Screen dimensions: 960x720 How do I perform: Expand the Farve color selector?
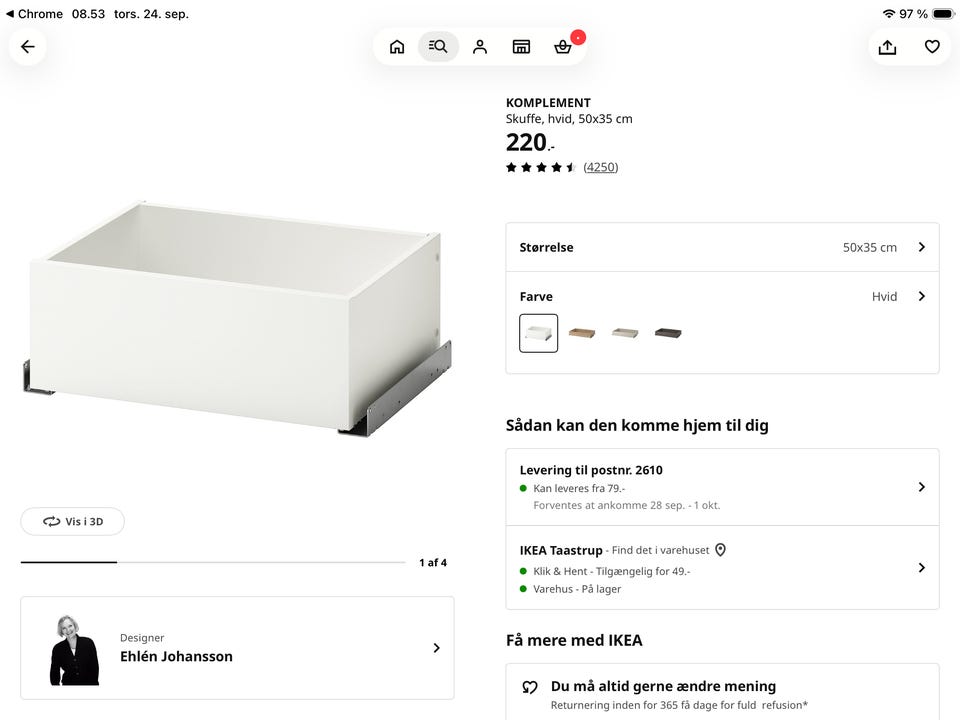pyautogui.click(x=722, y=296)
